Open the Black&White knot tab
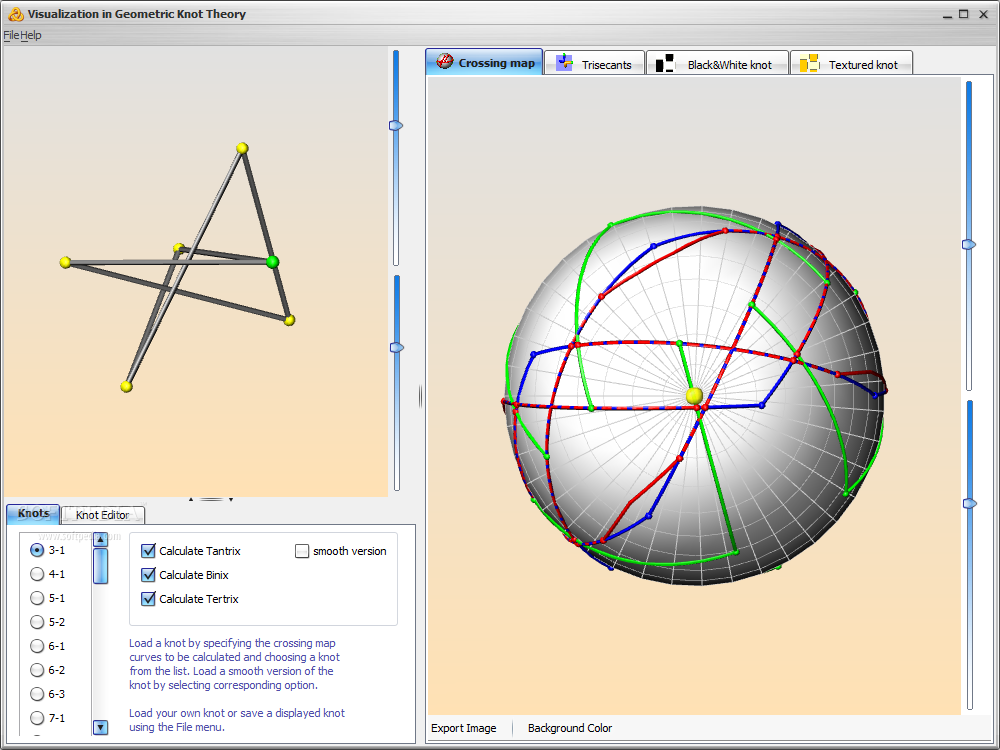The image size is (1000, 750). (717, 63)
